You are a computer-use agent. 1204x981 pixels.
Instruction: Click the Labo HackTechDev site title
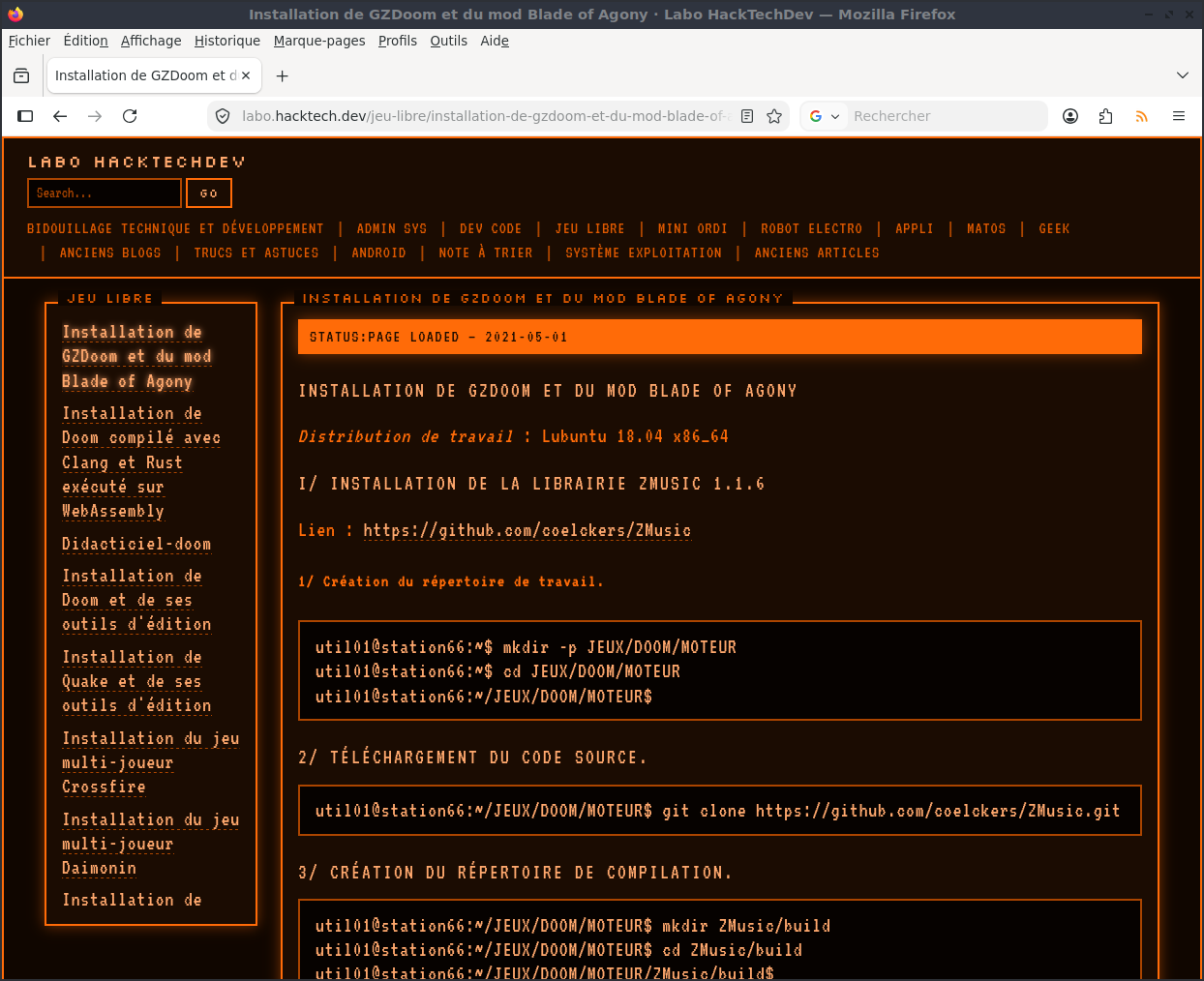pos(136,162)
